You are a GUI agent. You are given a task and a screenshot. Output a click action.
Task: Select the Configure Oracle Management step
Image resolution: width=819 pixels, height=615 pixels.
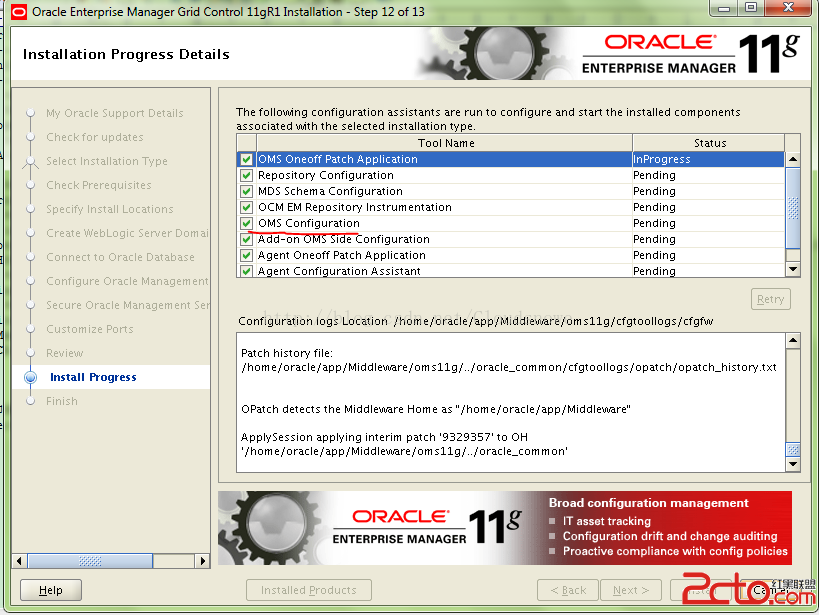click(x=127, y=282)
